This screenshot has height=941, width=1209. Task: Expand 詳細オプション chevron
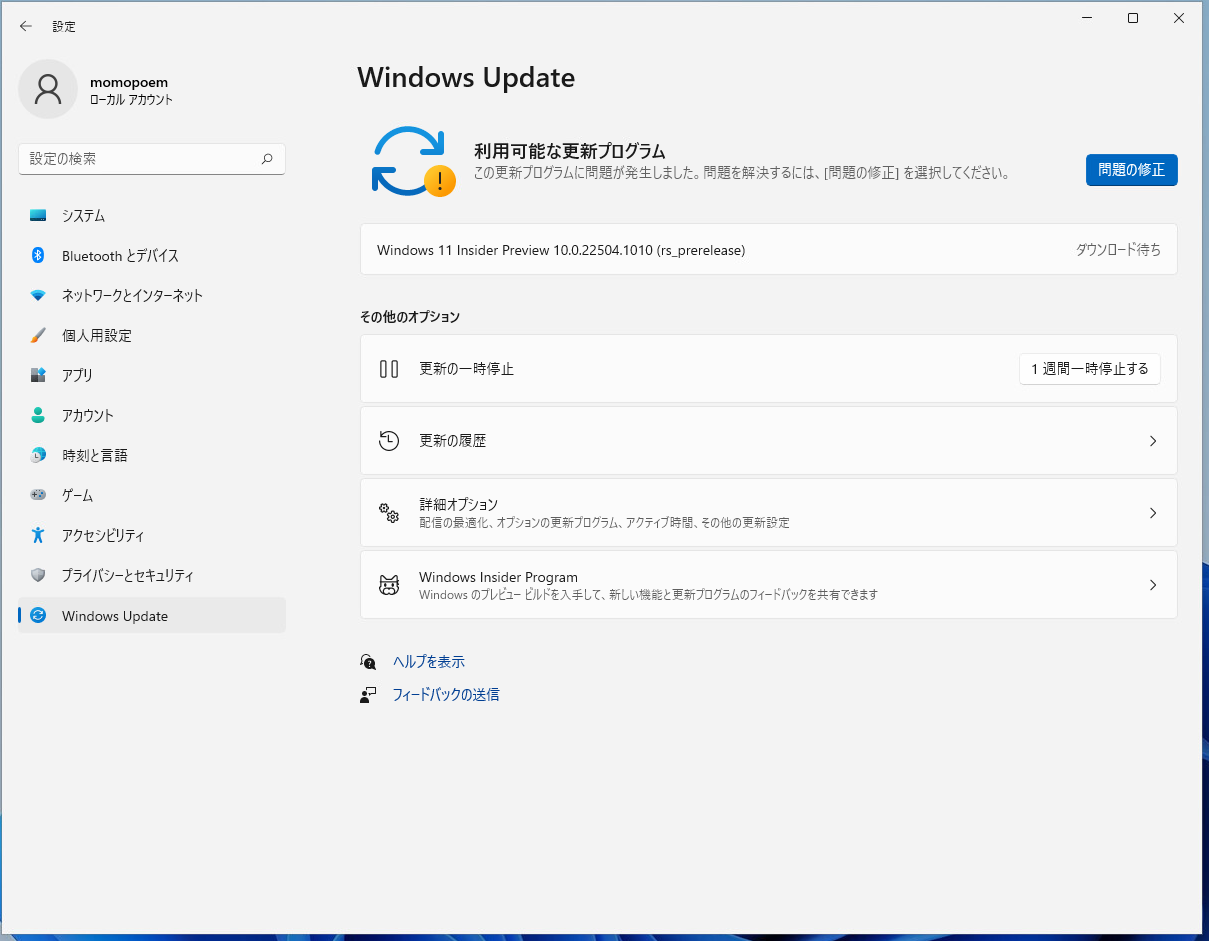click(x=1153, y=513)
